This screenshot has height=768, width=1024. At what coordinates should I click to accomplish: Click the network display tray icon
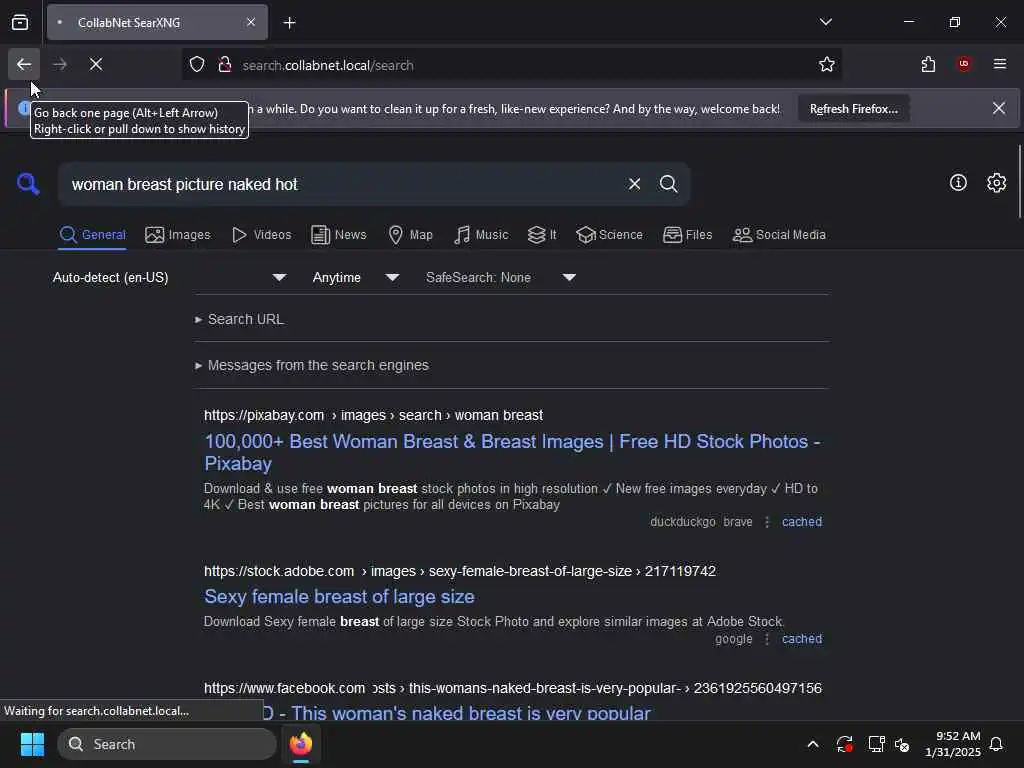876,744
